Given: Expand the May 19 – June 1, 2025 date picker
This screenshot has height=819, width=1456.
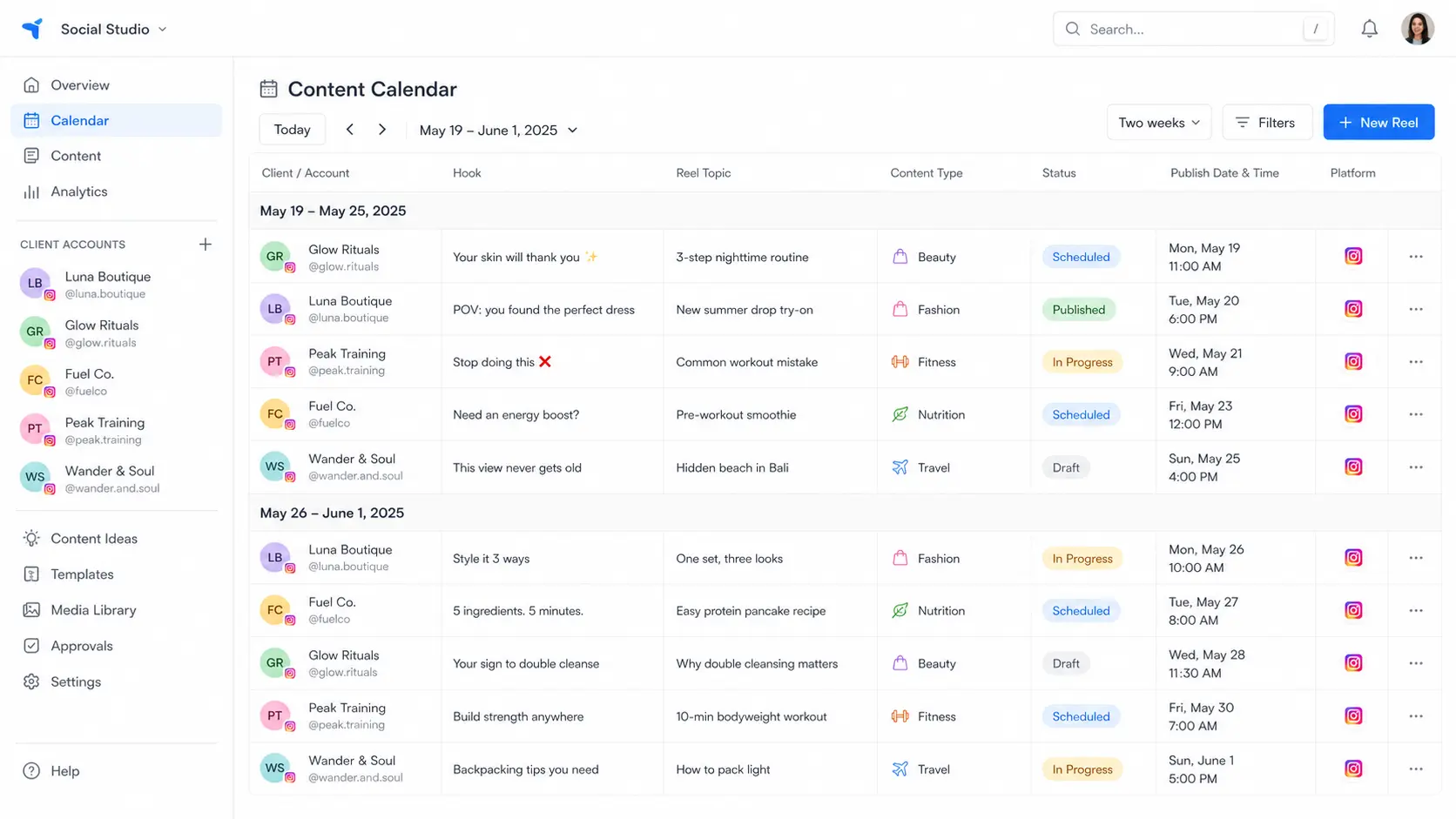Looking at the screenshot, I should 498,130.
